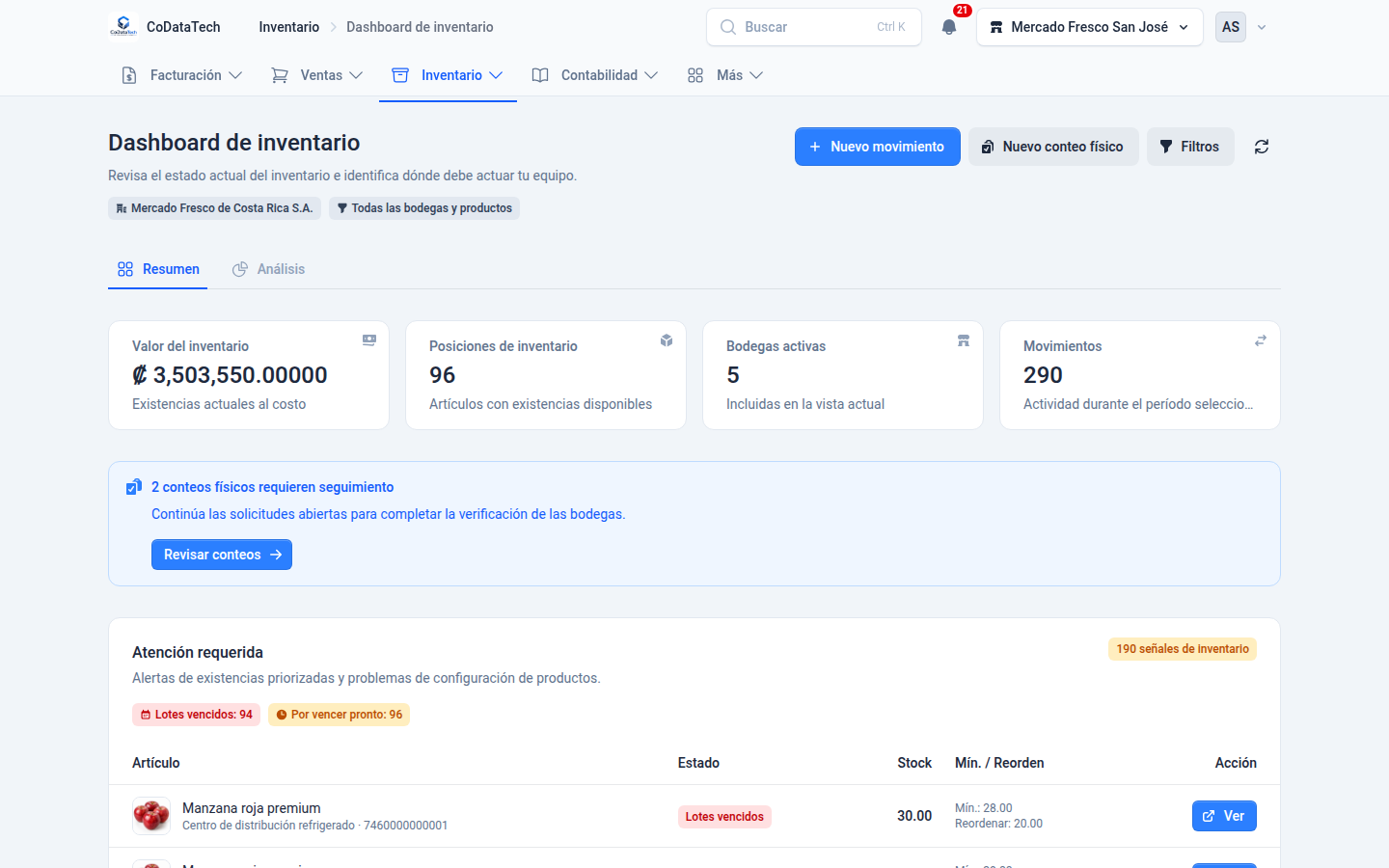Open the notifications bell icon
The width and height of the screenshot is (1389, 868).
tap(949, 27)
